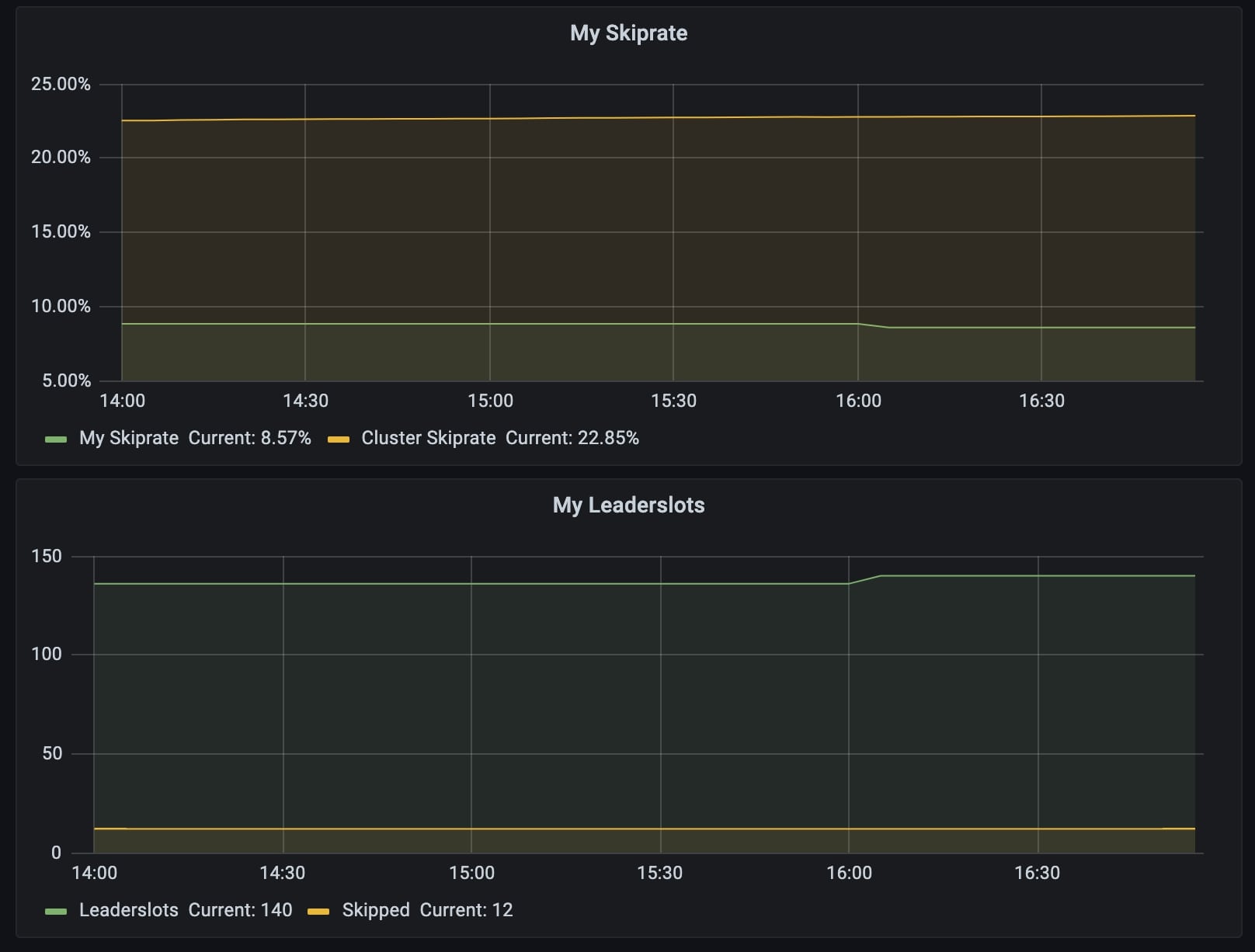Open the My Leaderslots panel title
Screen dimensions: 1255x952
(628, 506)
